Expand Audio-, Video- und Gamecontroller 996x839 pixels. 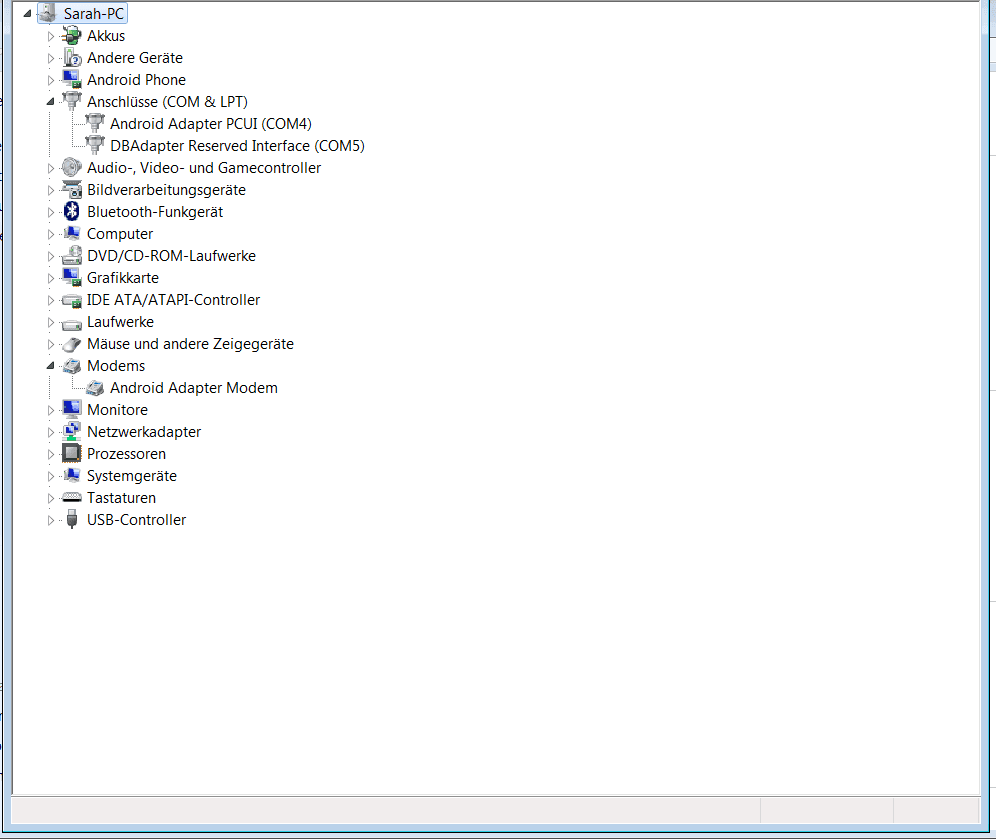click(x=51, y=168)
